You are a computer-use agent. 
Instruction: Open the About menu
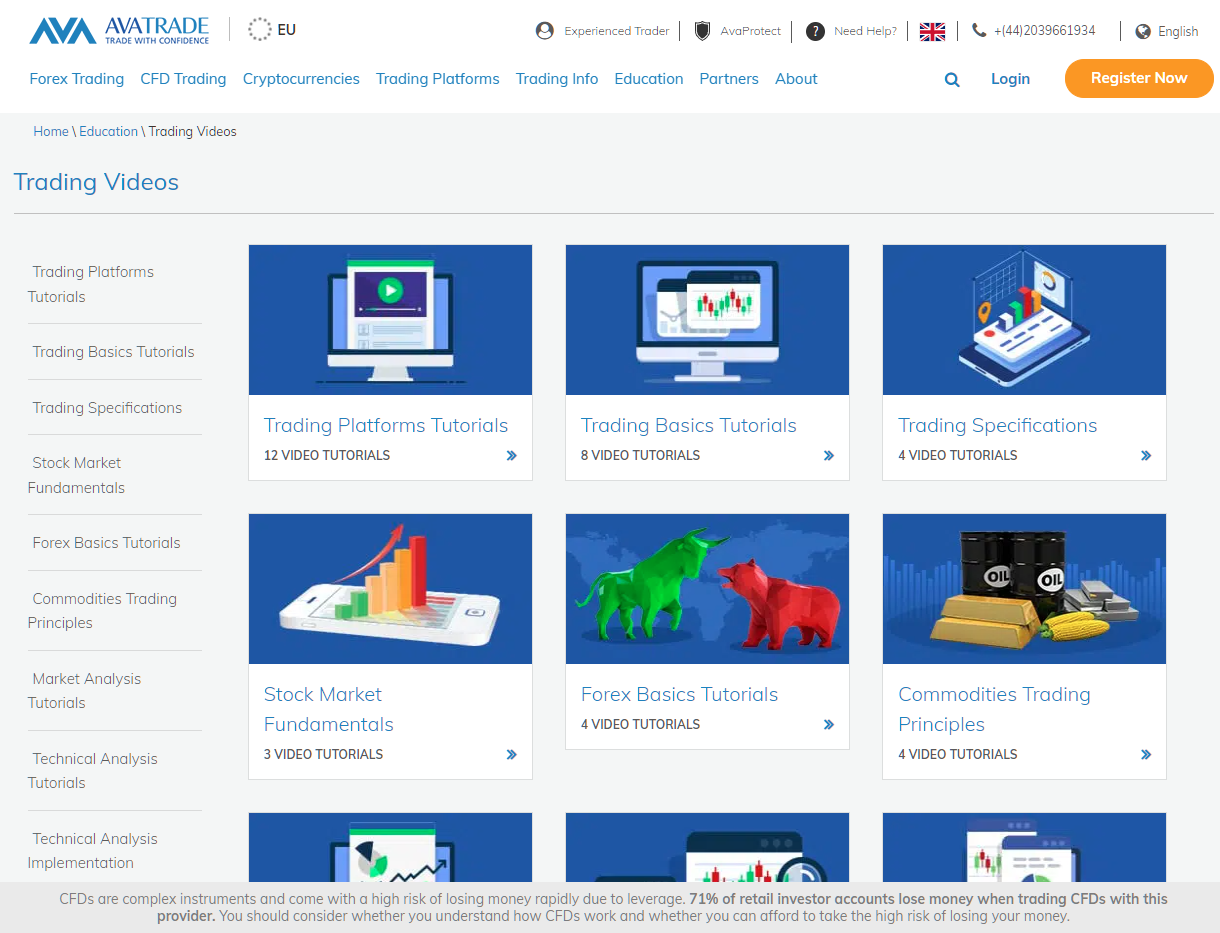tap(796, 79)
